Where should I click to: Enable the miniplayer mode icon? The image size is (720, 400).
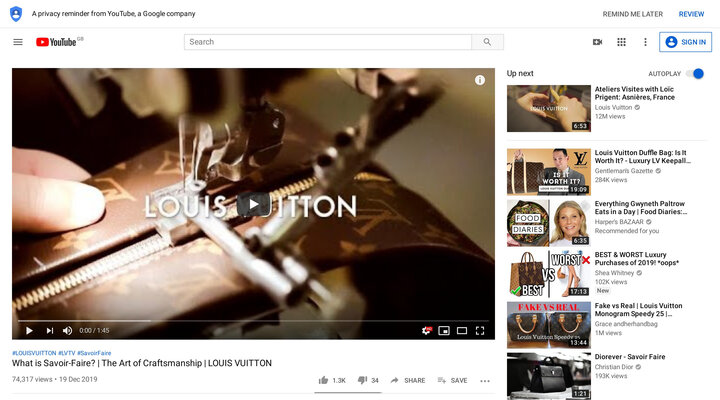[444, 331]
